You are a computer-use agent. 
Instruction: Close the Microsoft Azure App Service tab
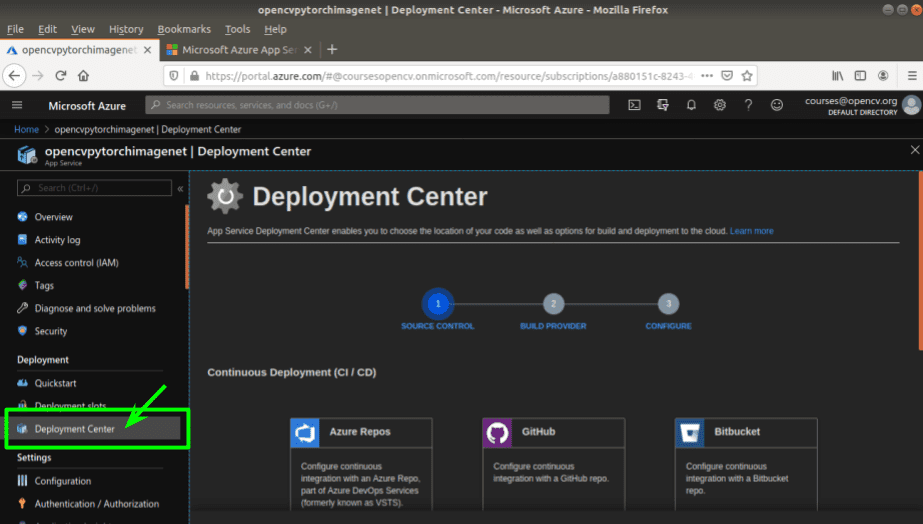[x=307, y=50]
